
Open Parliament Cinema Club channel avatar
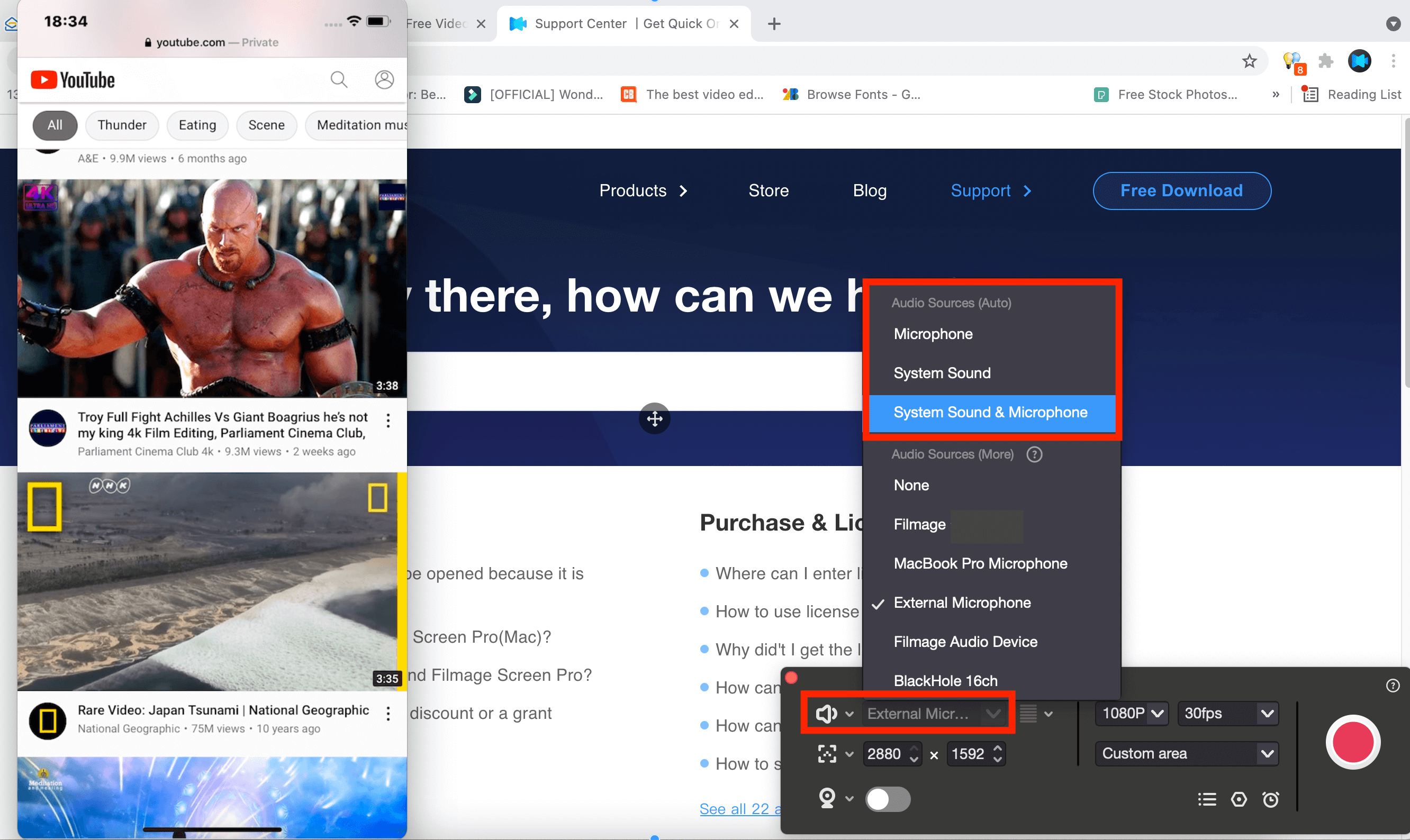(x=48, y=428)
